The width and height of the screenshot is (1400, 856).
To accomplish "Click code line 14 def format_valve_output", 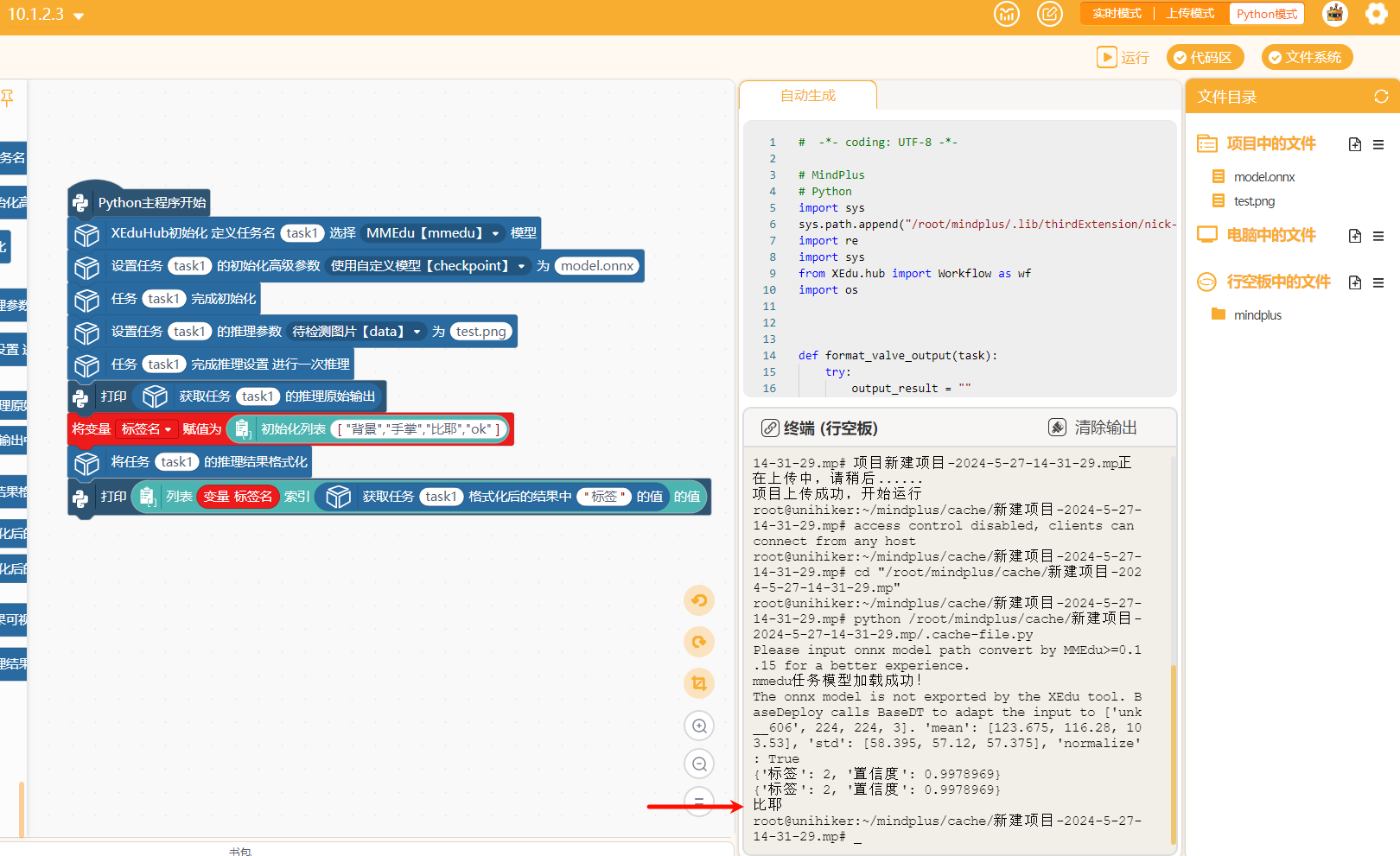I will (897, 356).
